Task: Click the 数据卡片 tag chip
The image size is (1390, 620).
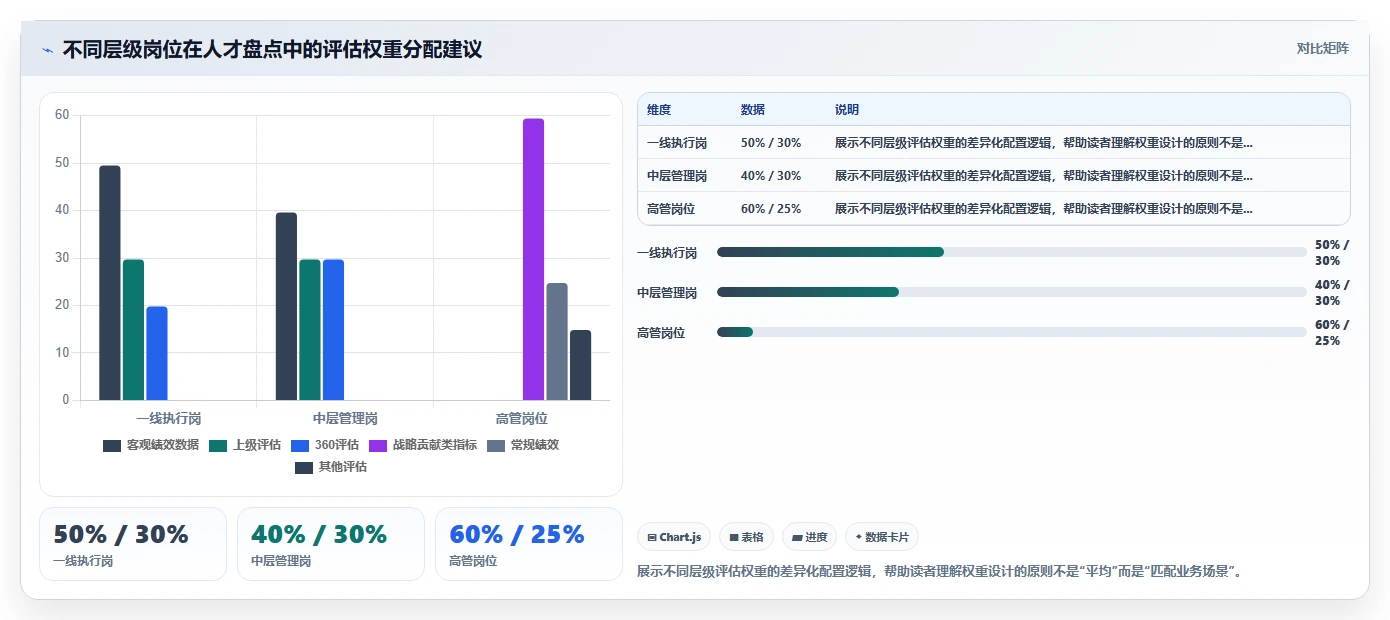Action: tap(882, 537)
